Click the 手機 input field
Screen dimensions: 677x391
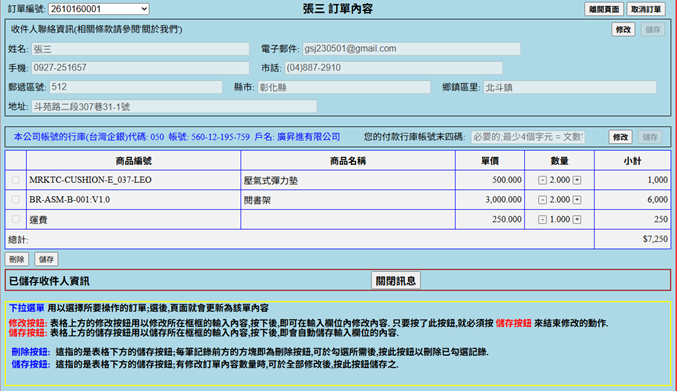coord(140,68)
